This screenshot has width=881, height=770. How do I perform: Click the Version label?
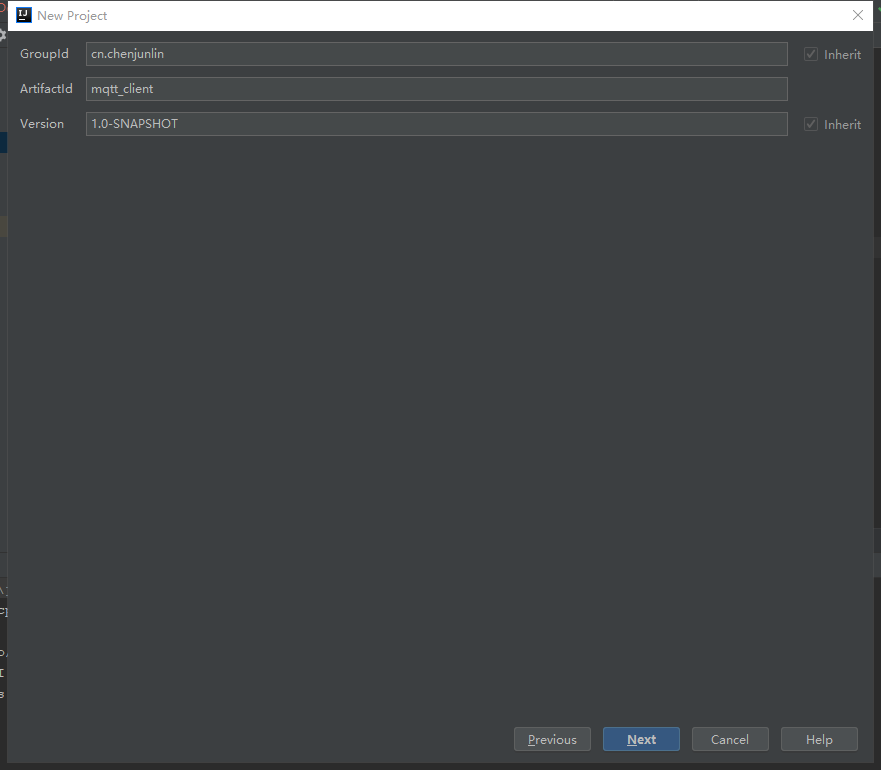point(42,124)
